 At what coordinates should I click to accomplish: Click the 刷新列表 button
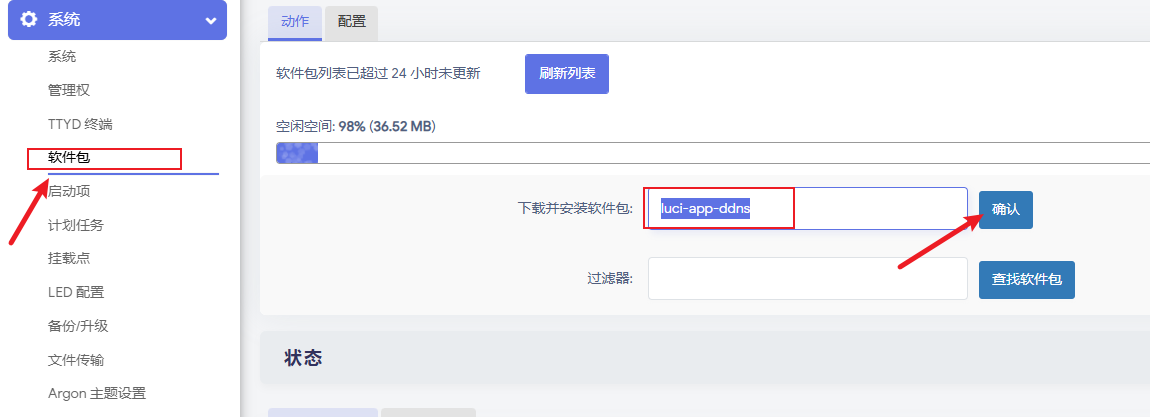tap(567, 73)
